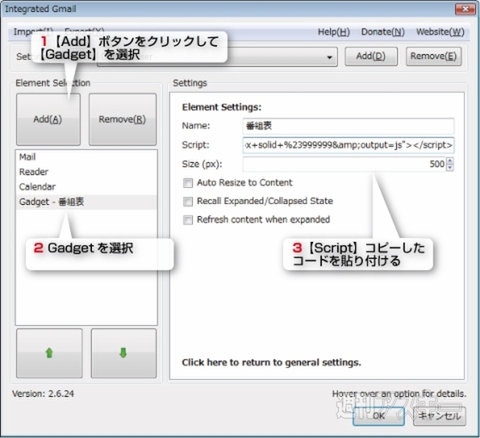The width and height of the screenshot is (480, 438).
Task: Decrease Size (px) with stepper down arrow
Action: pyautogui.click(x=450, y=167)
